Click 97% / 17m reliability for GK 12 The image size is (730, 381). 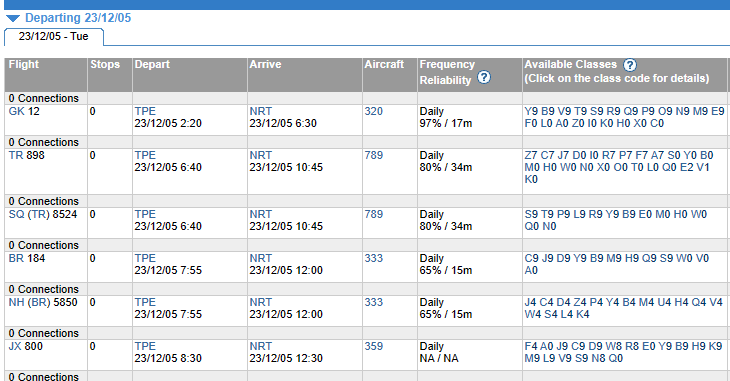tap(446, 123)
